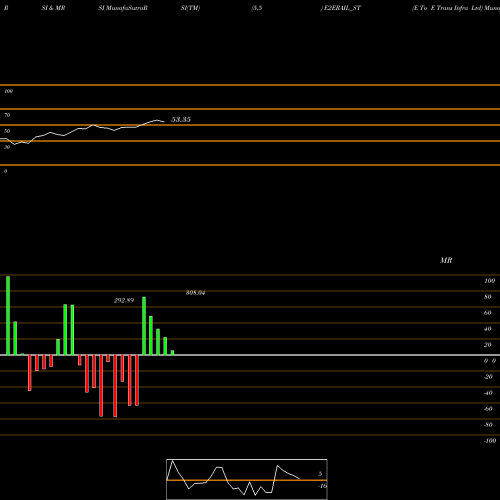
Task: Click the 398.04 value label
Action: click(x=195, y=293)
